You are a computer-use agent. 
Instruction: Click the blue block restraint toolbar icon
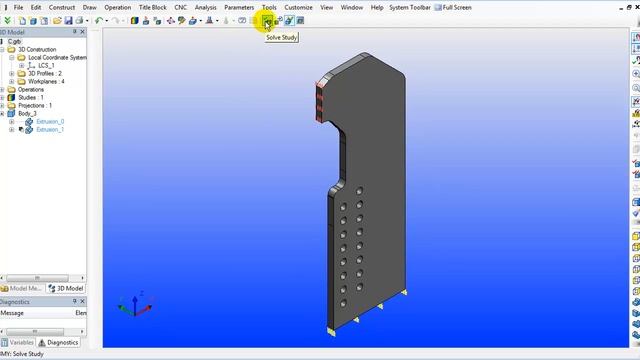pyautogui.click(x=193, y=20)
